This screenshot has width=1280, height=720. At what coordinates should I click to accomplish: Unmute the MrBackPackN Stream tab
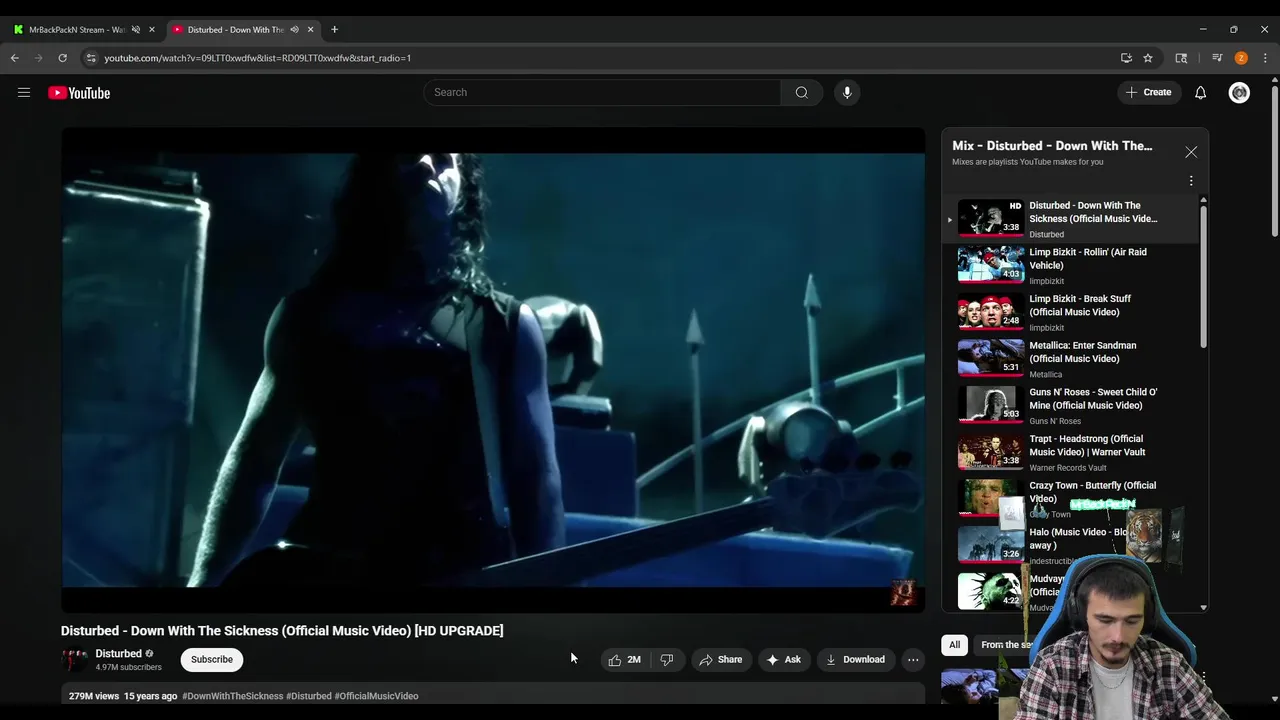(136, 30)
